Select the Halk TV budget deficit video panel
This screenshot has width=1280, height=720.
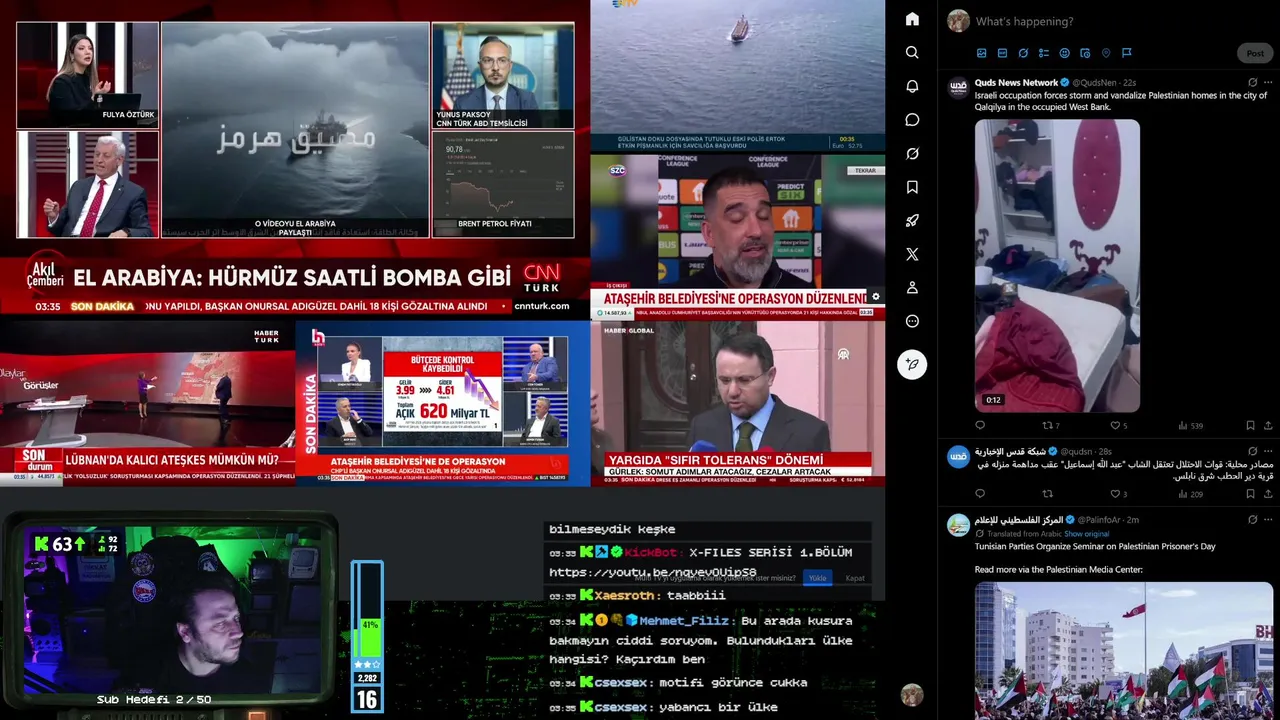pyautogui.click(x=443, y=402)
